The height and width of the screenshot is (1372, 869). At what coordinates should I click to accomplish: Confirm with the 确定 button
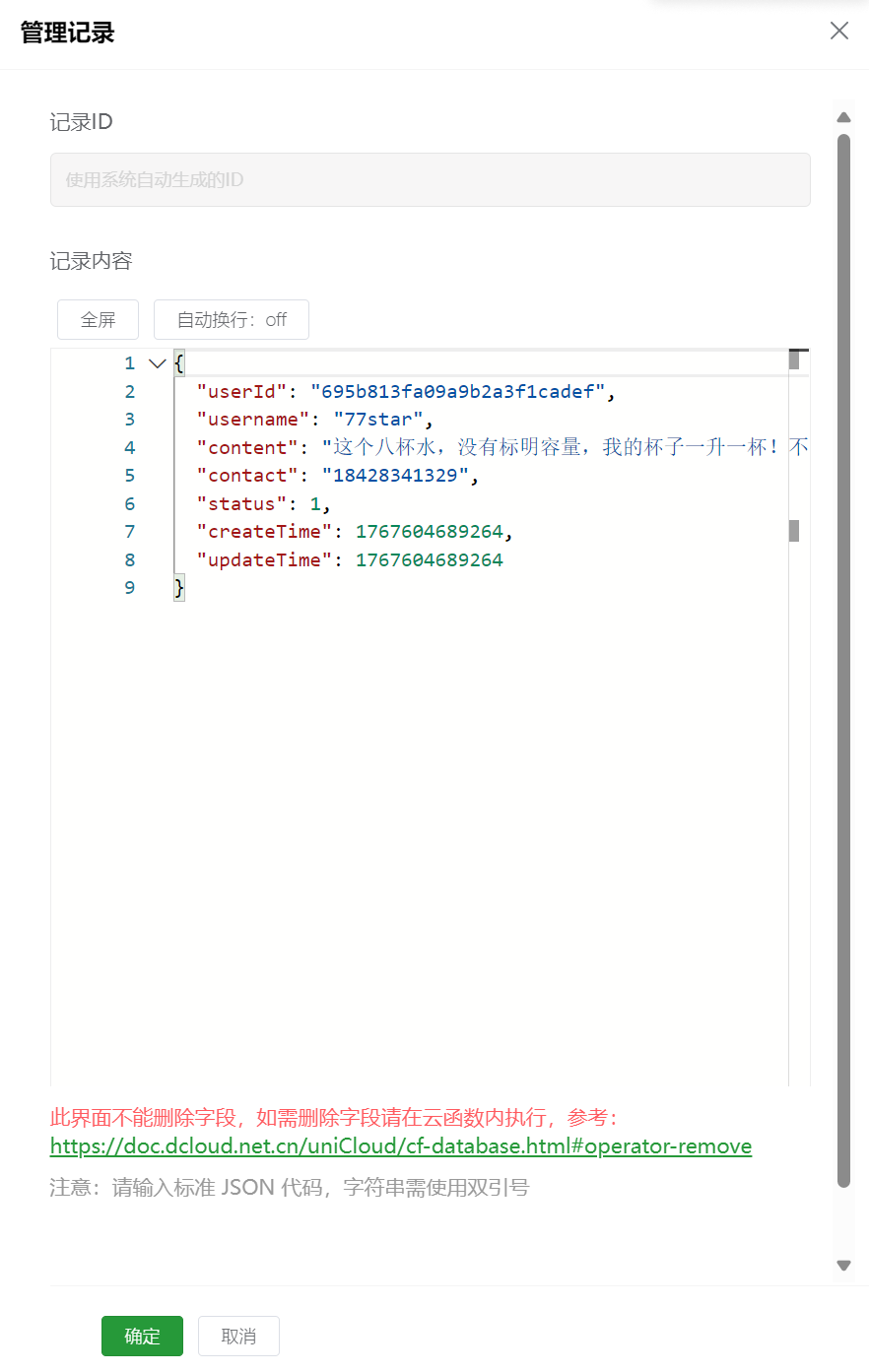point(142,1336)
